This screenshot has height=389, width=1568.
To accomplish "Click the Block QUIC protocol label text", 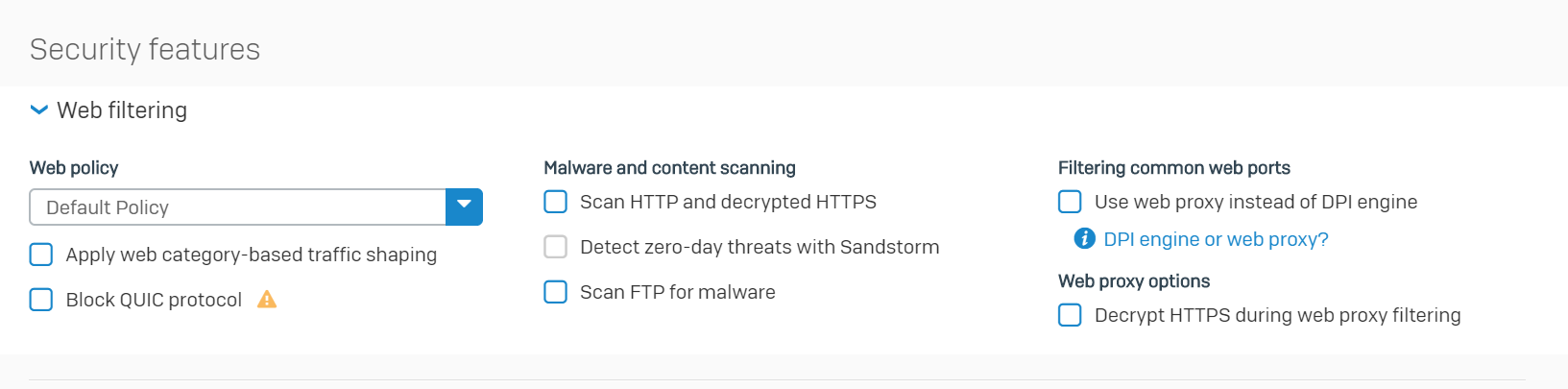I will pyautogui.click(x=154, y=300).
